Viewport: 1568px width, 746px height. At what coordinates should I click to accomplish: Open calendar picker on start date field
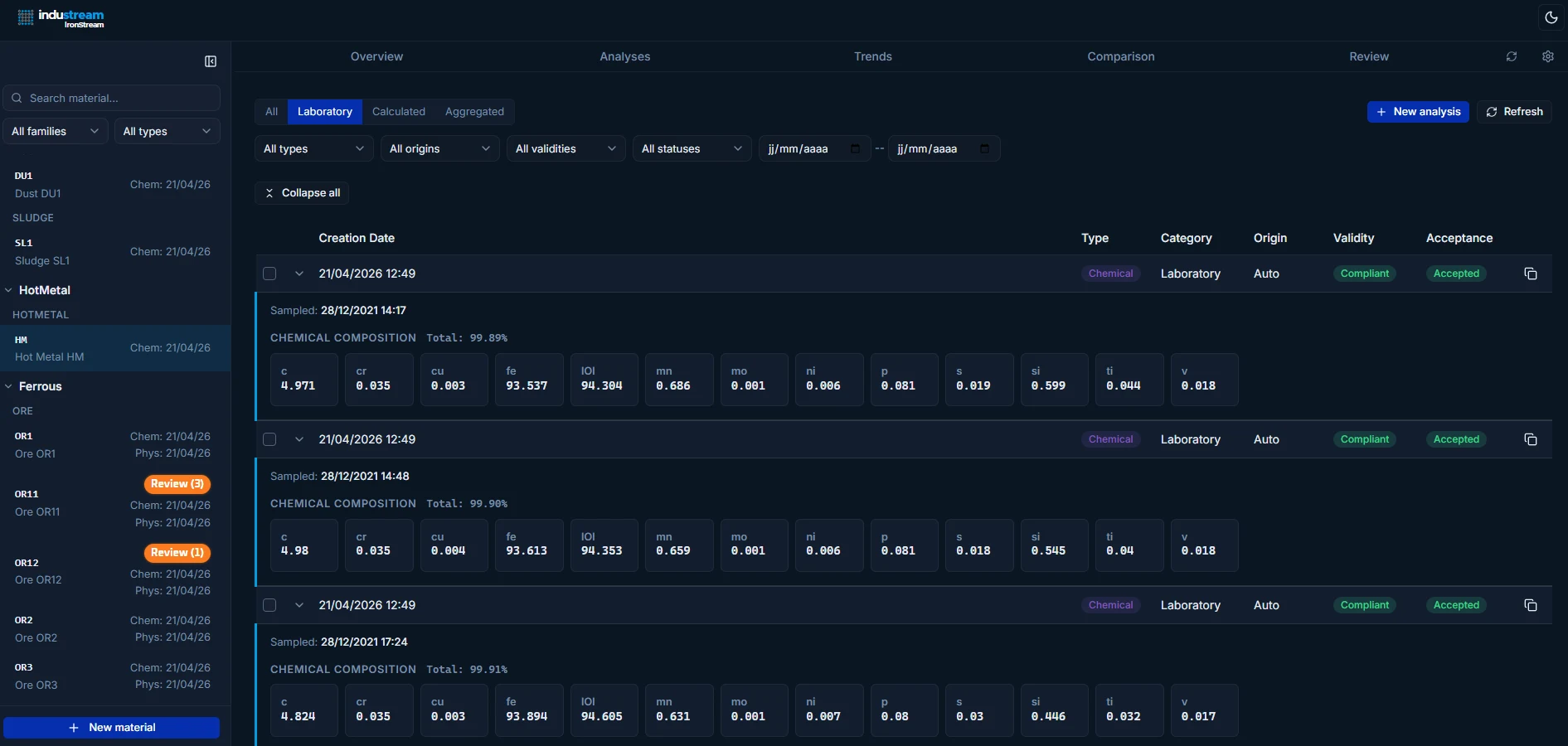coord(855,149)
